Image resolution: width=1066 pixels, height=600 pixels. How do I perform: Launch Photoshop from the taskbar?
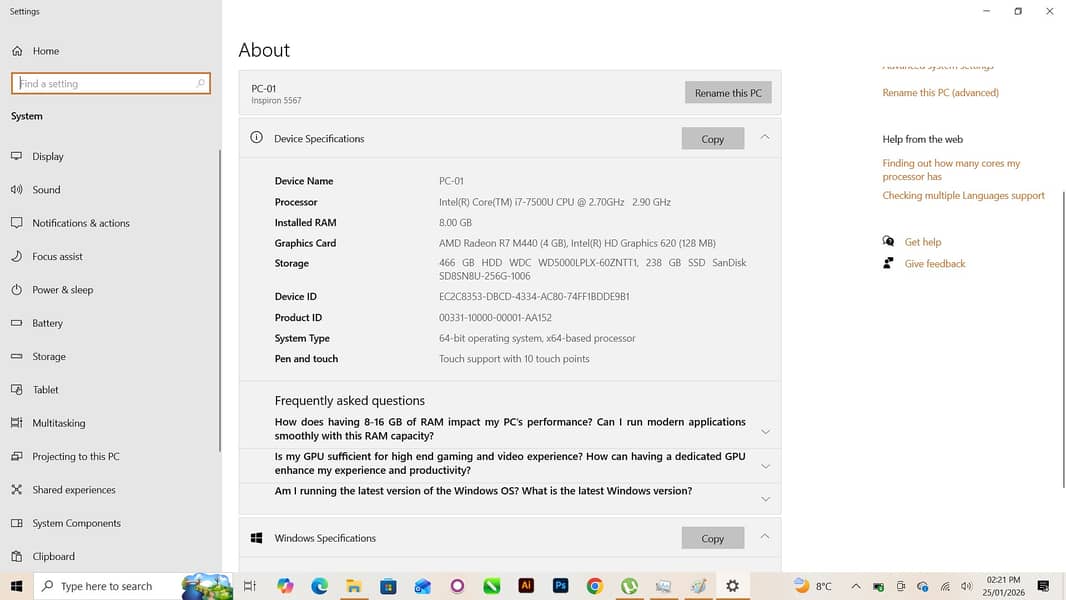(561, 586)
